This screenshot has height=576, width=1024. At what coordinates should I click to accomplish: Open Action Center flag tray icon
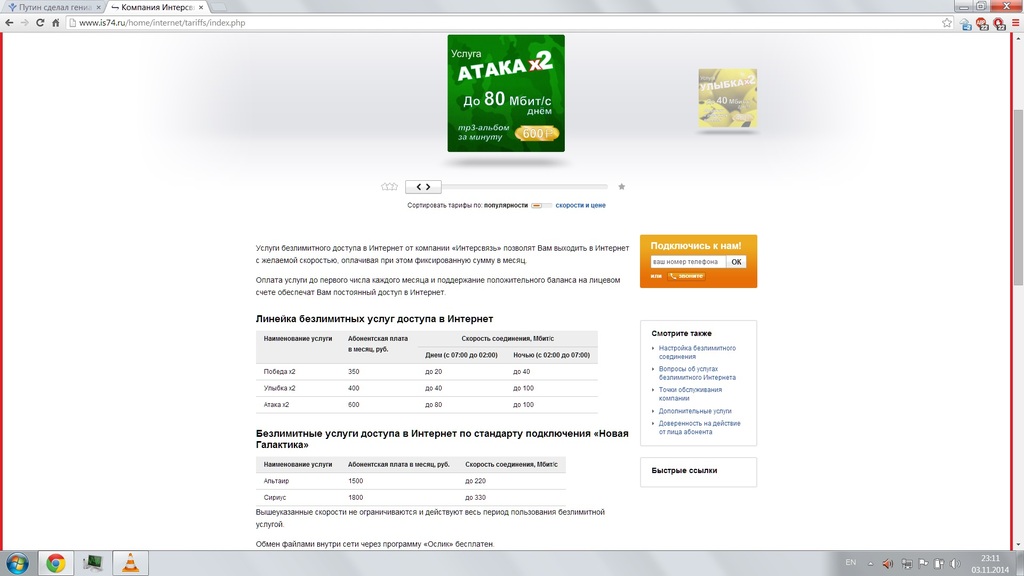click(x=923, y=564)
